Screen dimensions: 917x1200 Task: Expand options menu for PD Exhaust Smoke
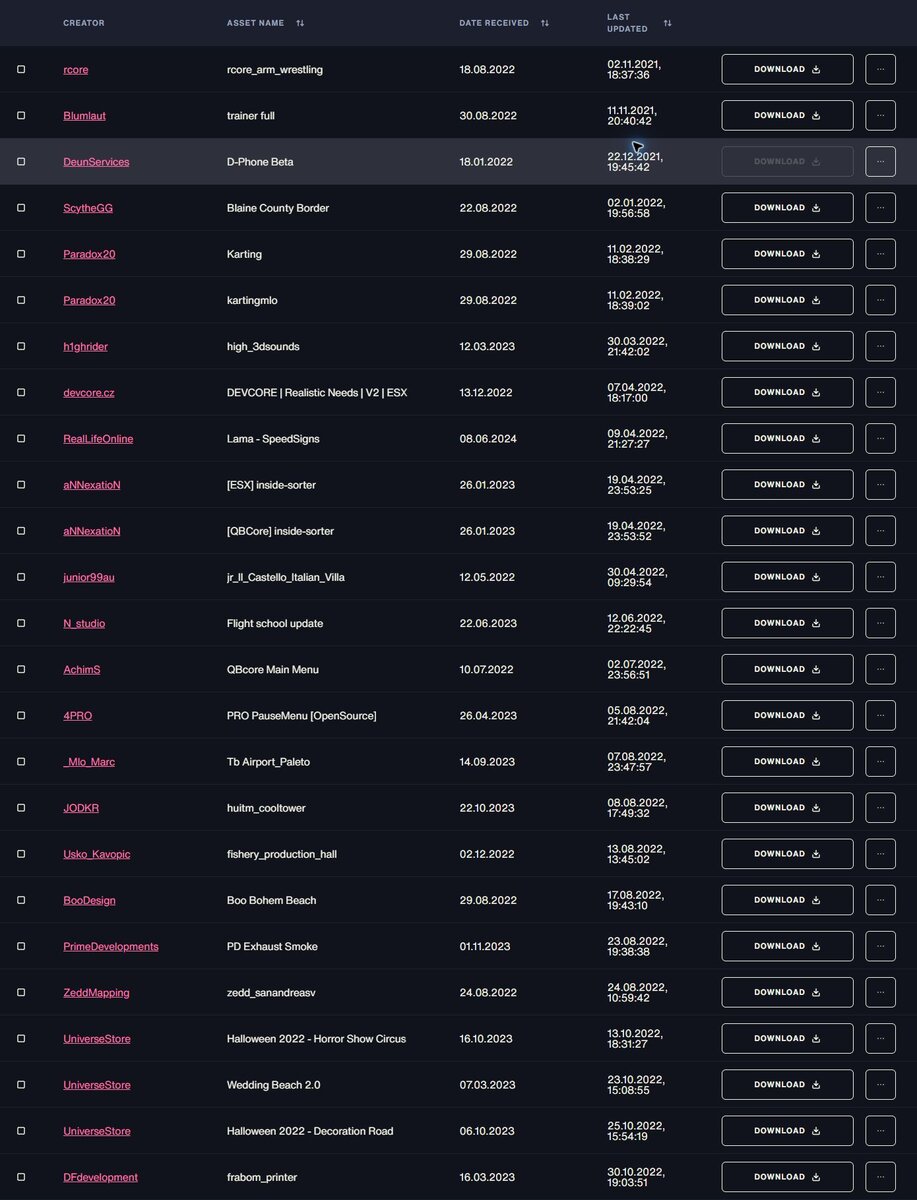[880, 946]
